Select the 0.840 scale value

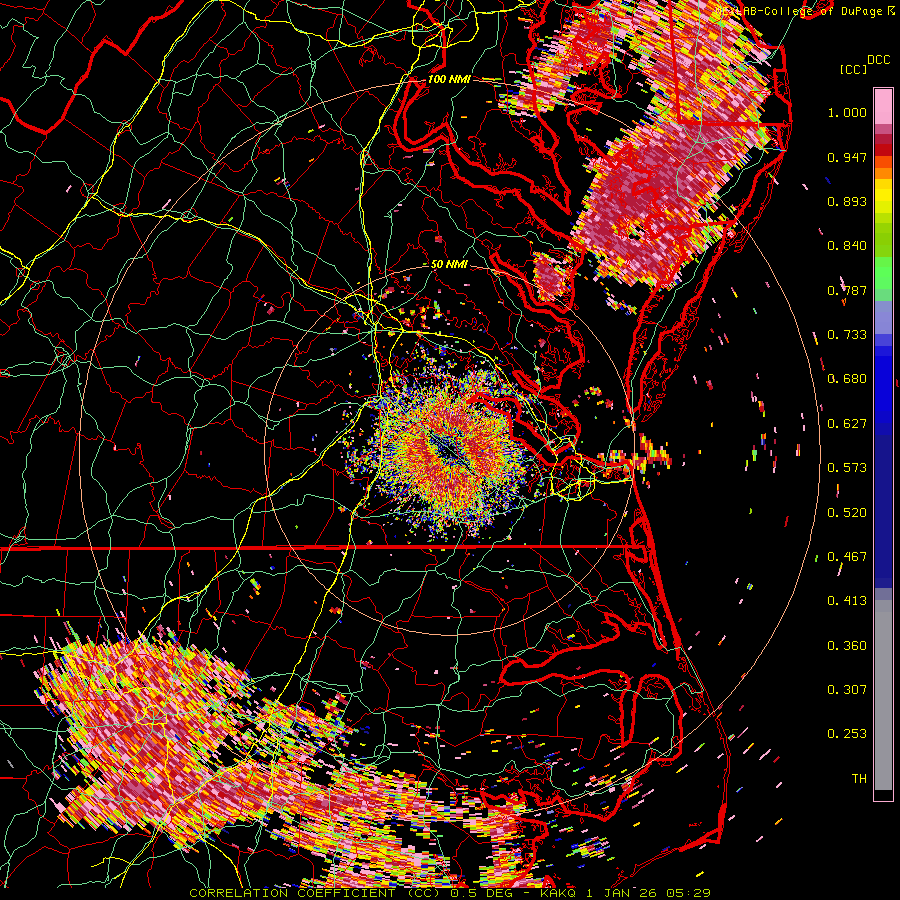(x=847, y=246)
